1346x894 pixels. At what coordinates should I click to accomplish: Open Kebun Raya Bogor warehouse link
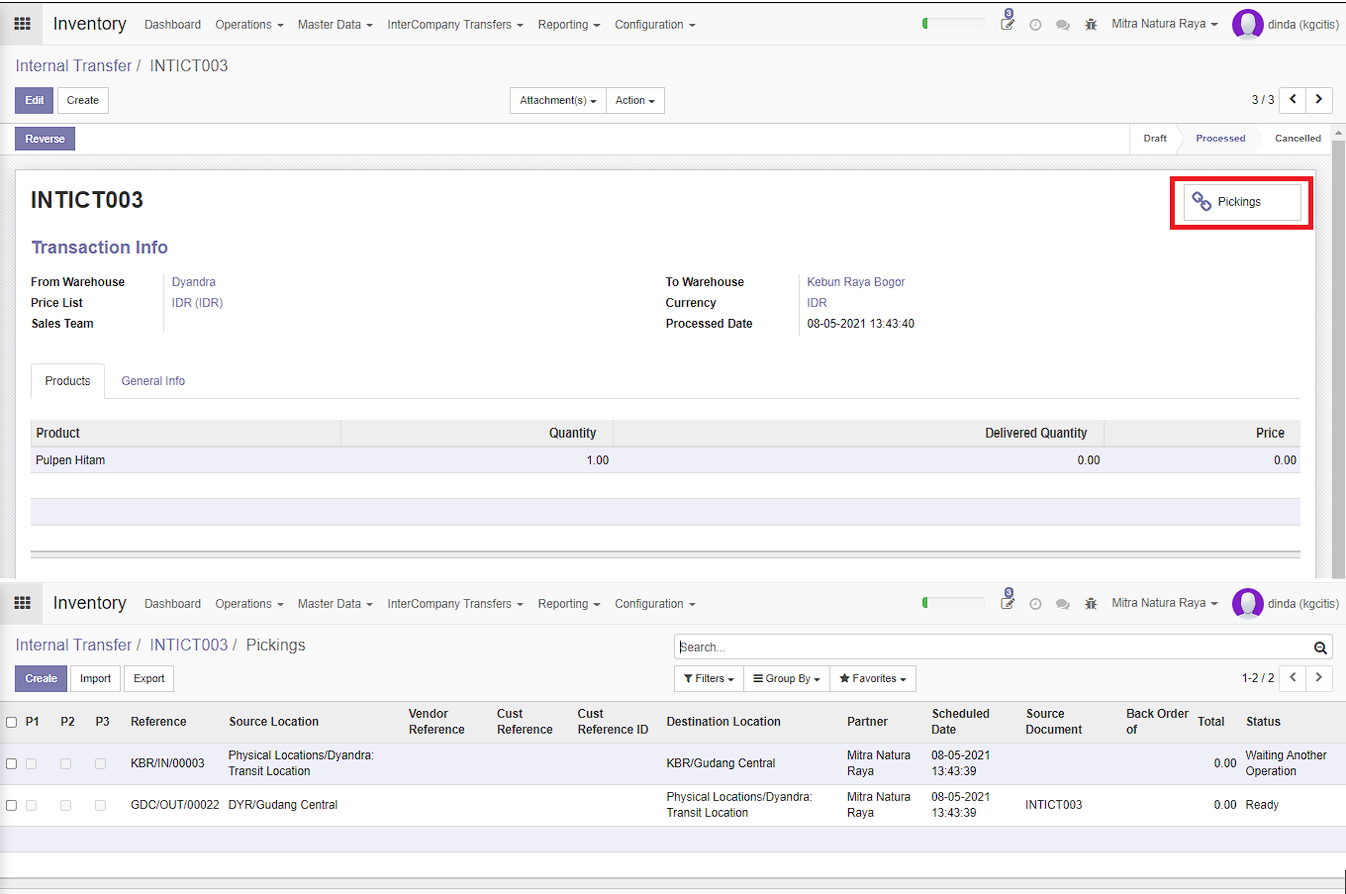(856, 282)
